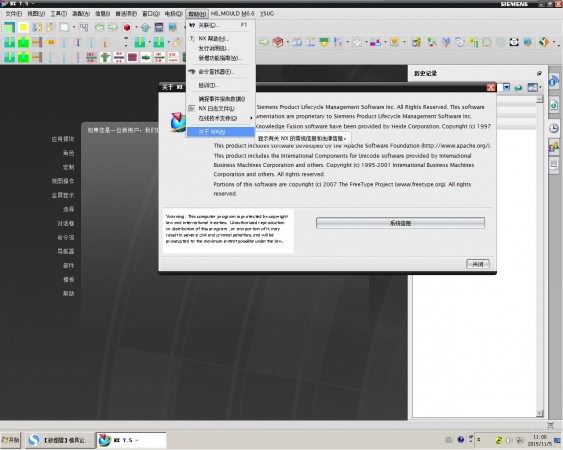Click the green circle outline icon

(487, 42)
